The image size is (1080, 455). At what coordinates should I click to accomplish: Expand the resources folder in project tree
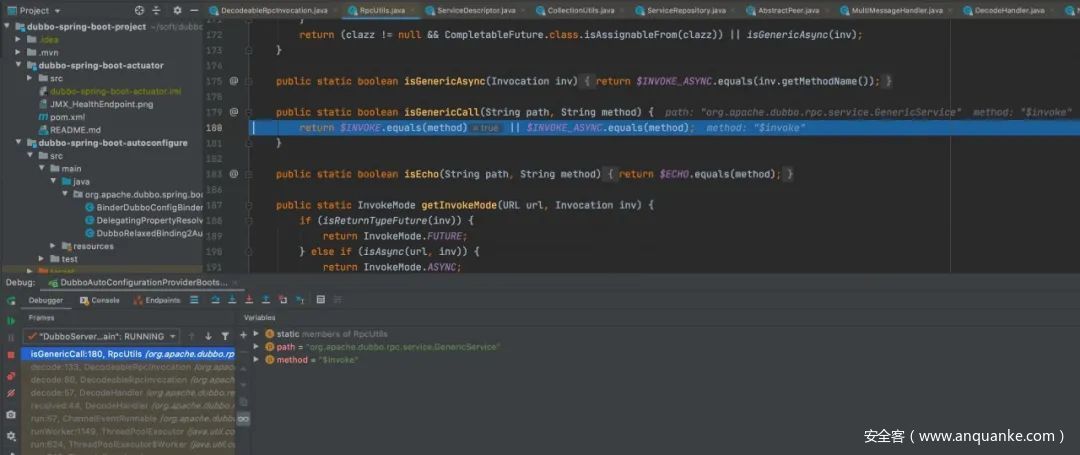click(x=54, y=245)
